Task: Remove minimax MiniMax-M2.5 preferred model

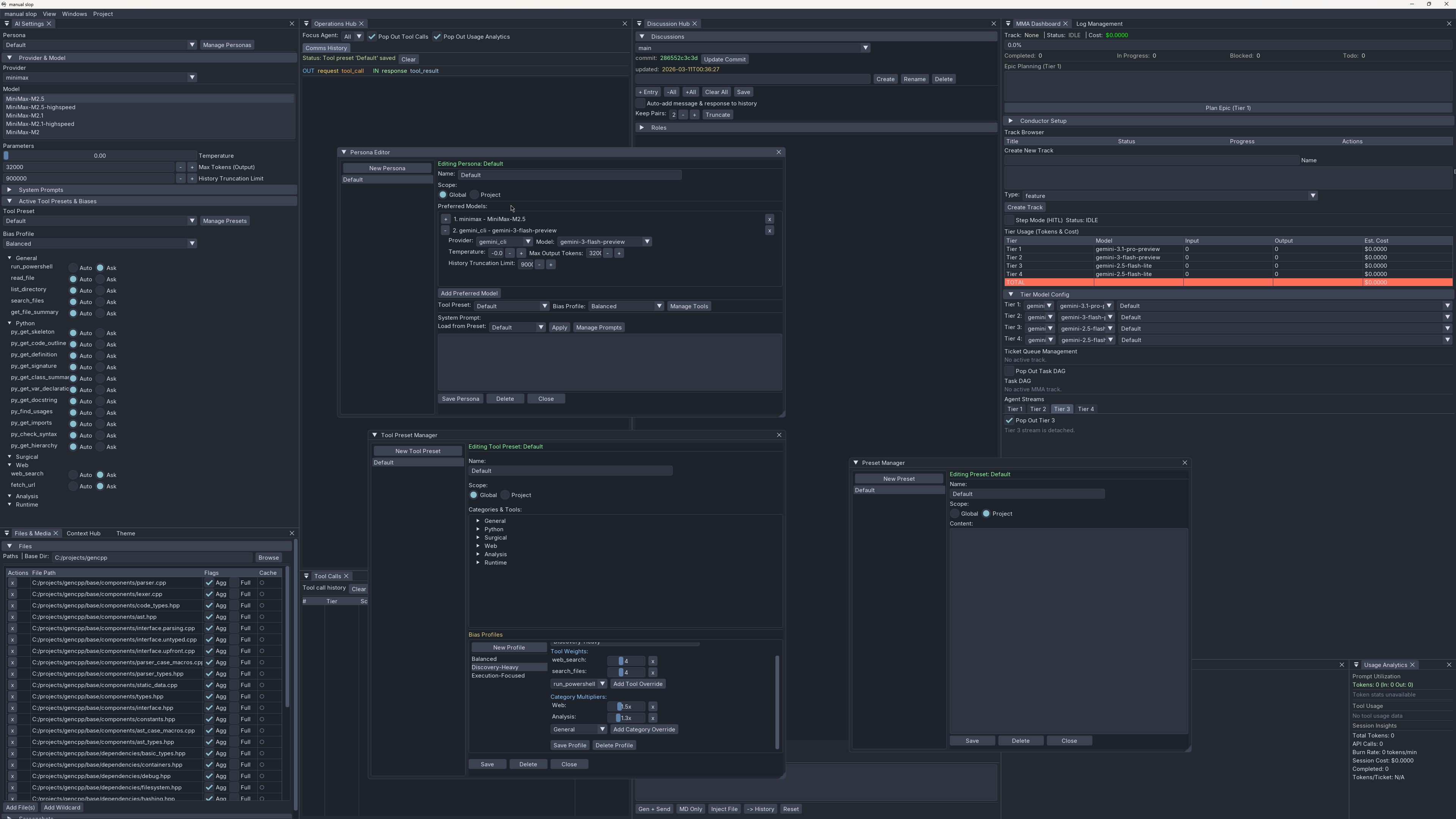Action: pyautogui.click(x=769, y=219)
